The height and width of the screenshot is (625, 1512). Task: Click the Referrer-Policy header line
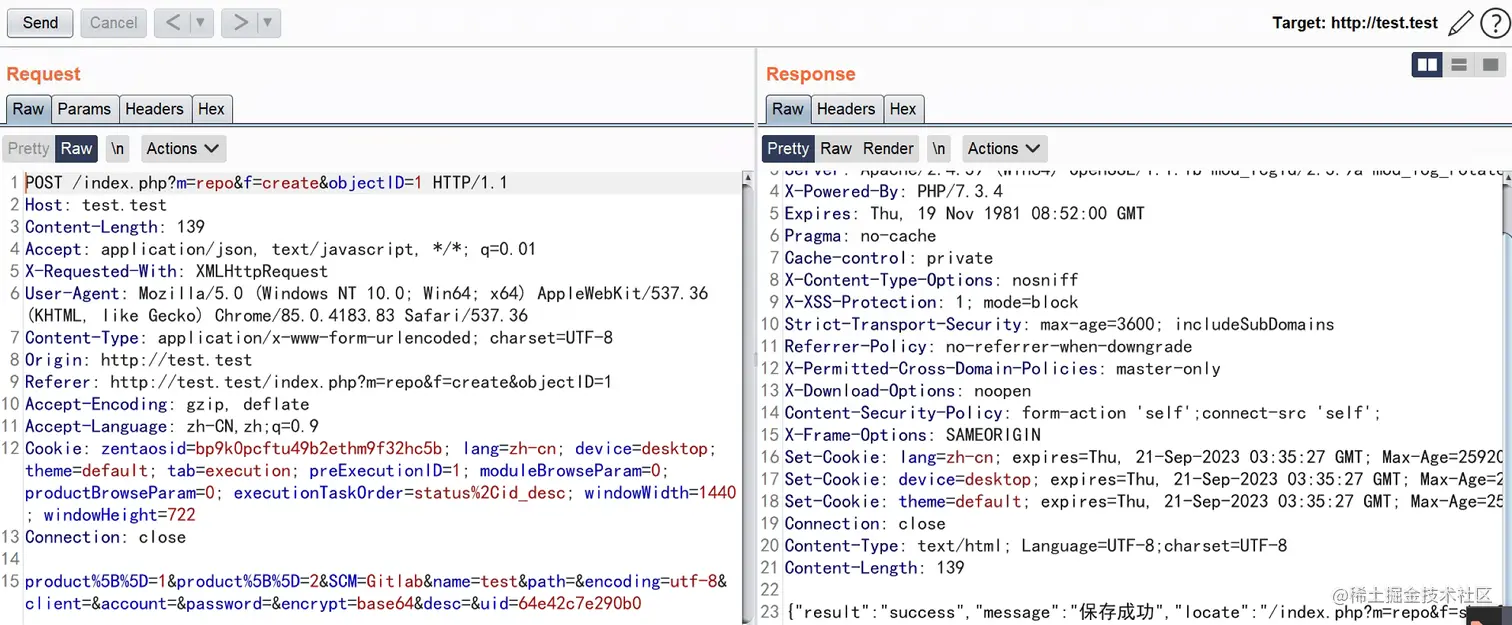pyautogui.click(x=988, y=346)
